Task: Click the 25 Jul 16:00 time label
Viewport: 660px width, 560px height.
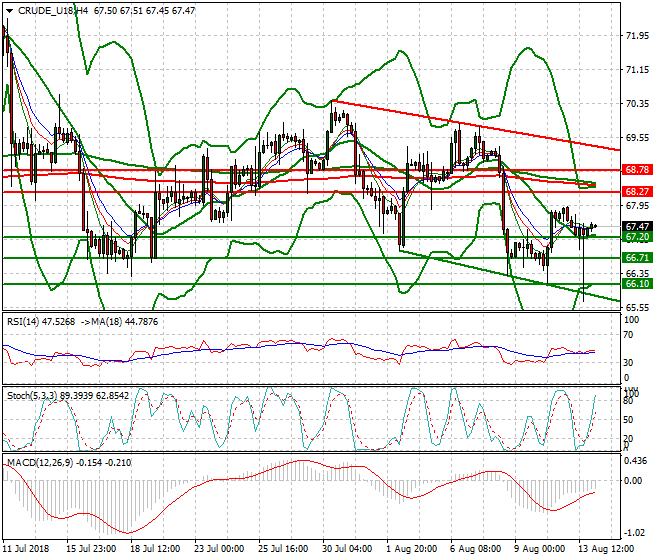Action: 283,549
